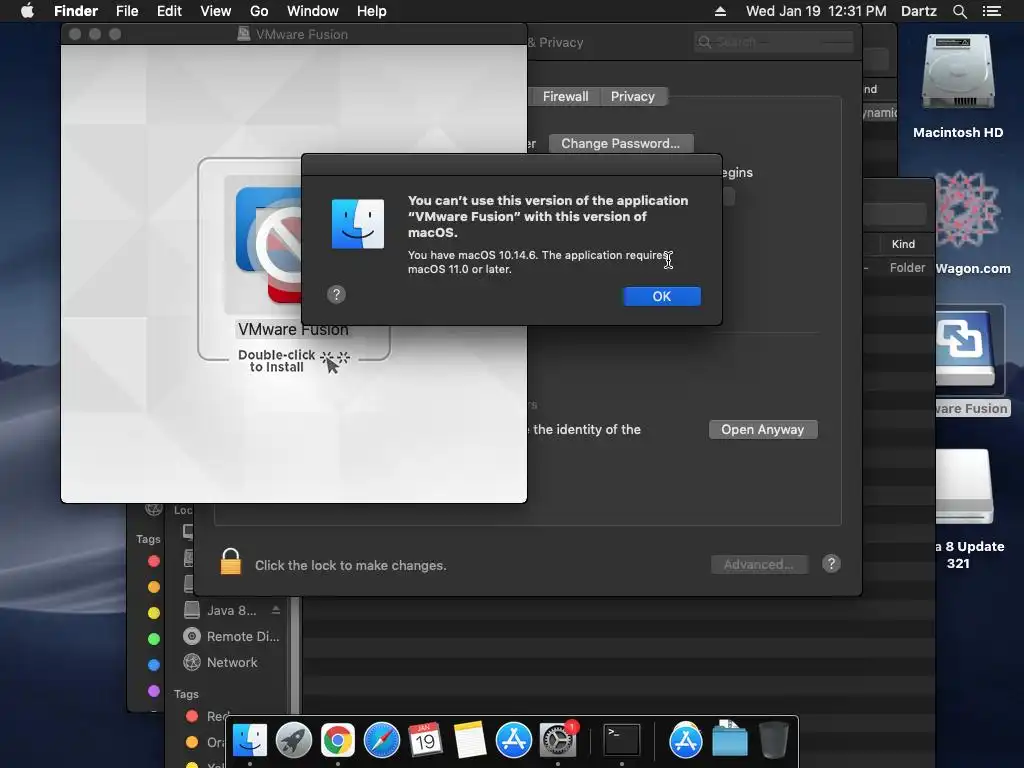Image resolution: width=1024 pixels, height=768 pixels.
Task: Open the View menu
Action: [216, 11]
